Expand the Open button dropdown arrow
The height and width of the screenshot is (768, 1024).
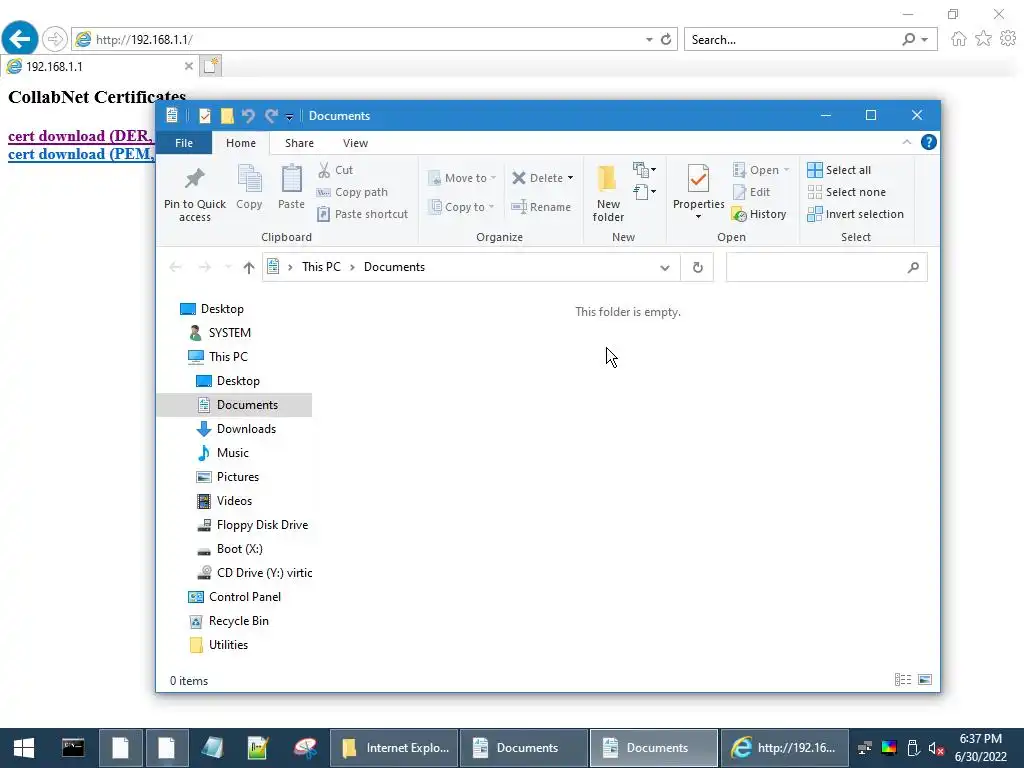click(786, 170)
